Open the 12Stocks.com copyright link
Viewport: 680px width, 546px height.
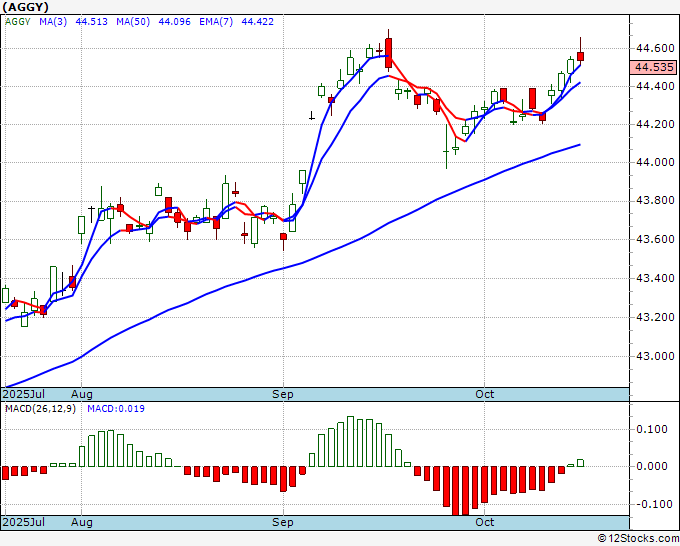coord(638,539)
